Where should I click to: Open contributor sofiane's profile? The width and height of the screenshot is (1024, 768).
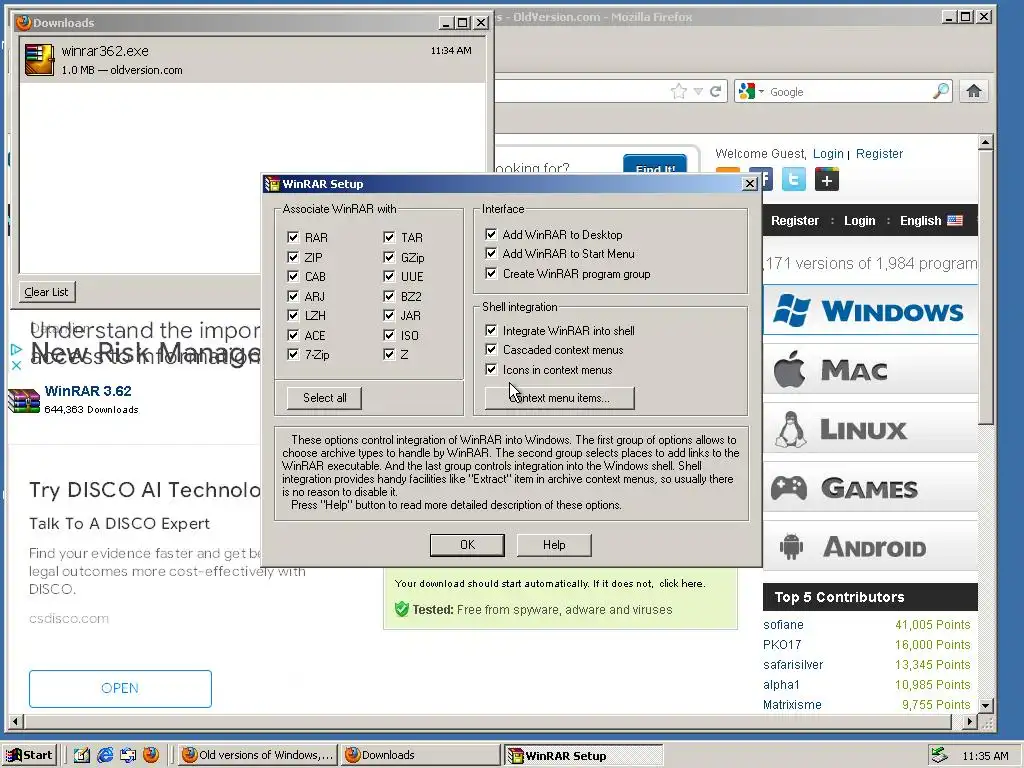pos(783,625)
